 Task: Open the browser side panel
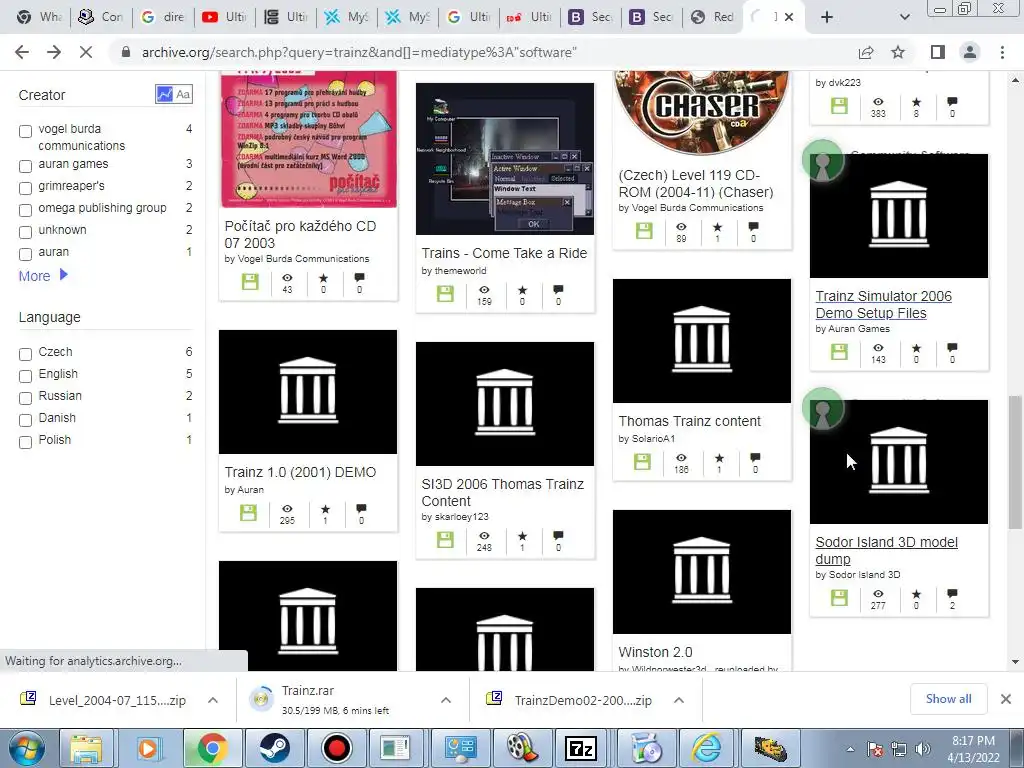click(938, 52)
